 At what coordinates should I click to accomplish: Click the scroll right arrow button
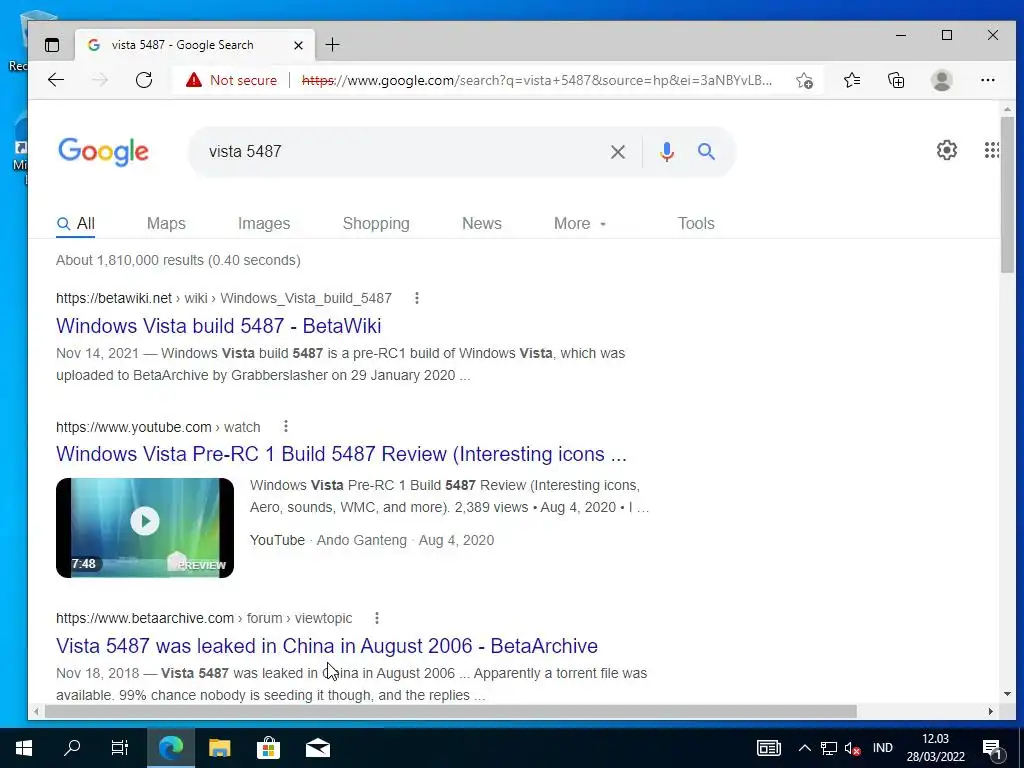(991, 711)
